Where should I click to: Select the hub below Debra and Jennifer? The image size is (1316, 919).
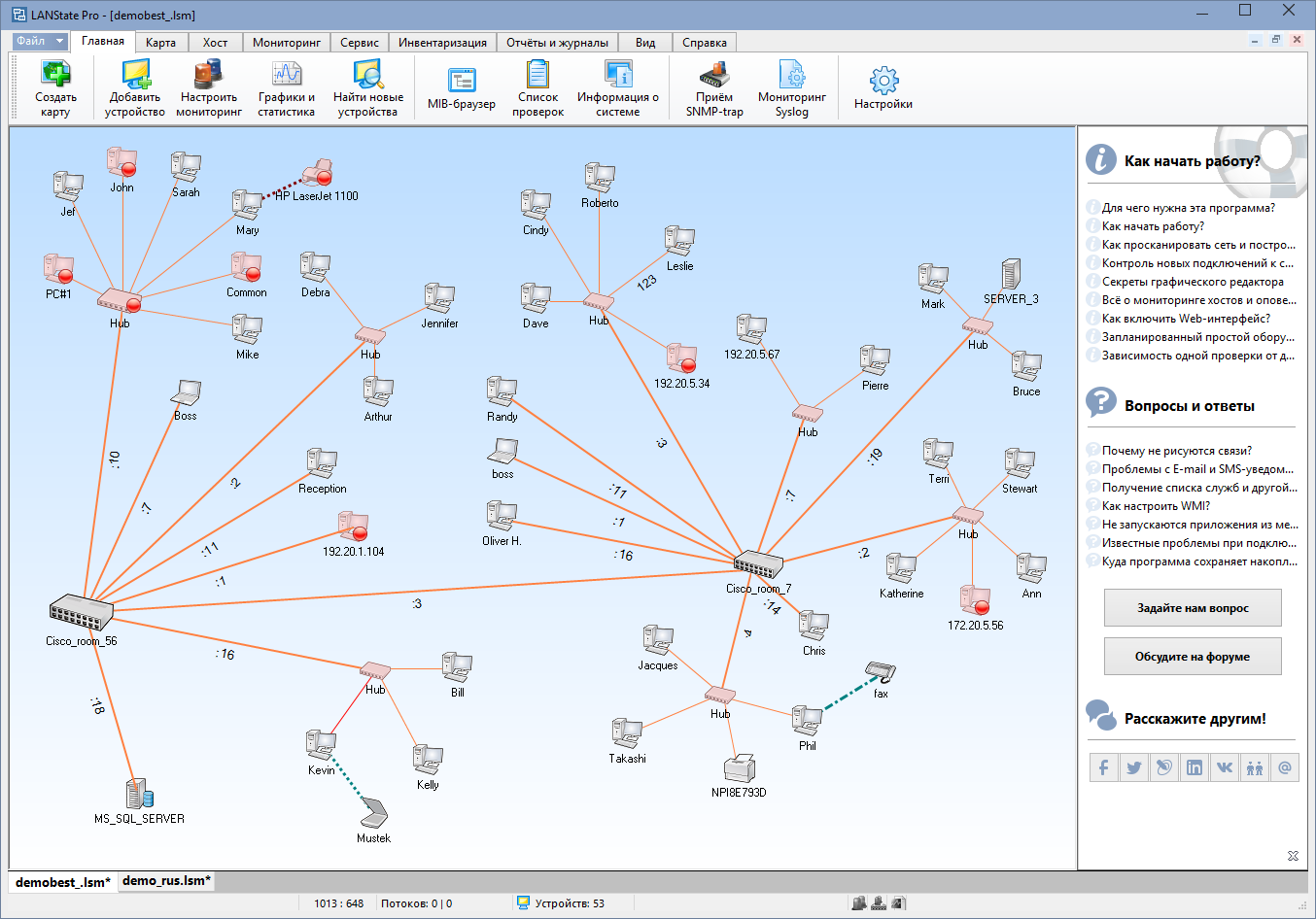pos(369,336)
